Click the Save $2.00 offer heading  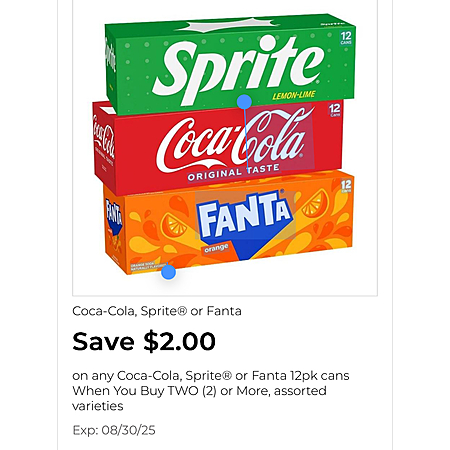[x=144, y=341]
